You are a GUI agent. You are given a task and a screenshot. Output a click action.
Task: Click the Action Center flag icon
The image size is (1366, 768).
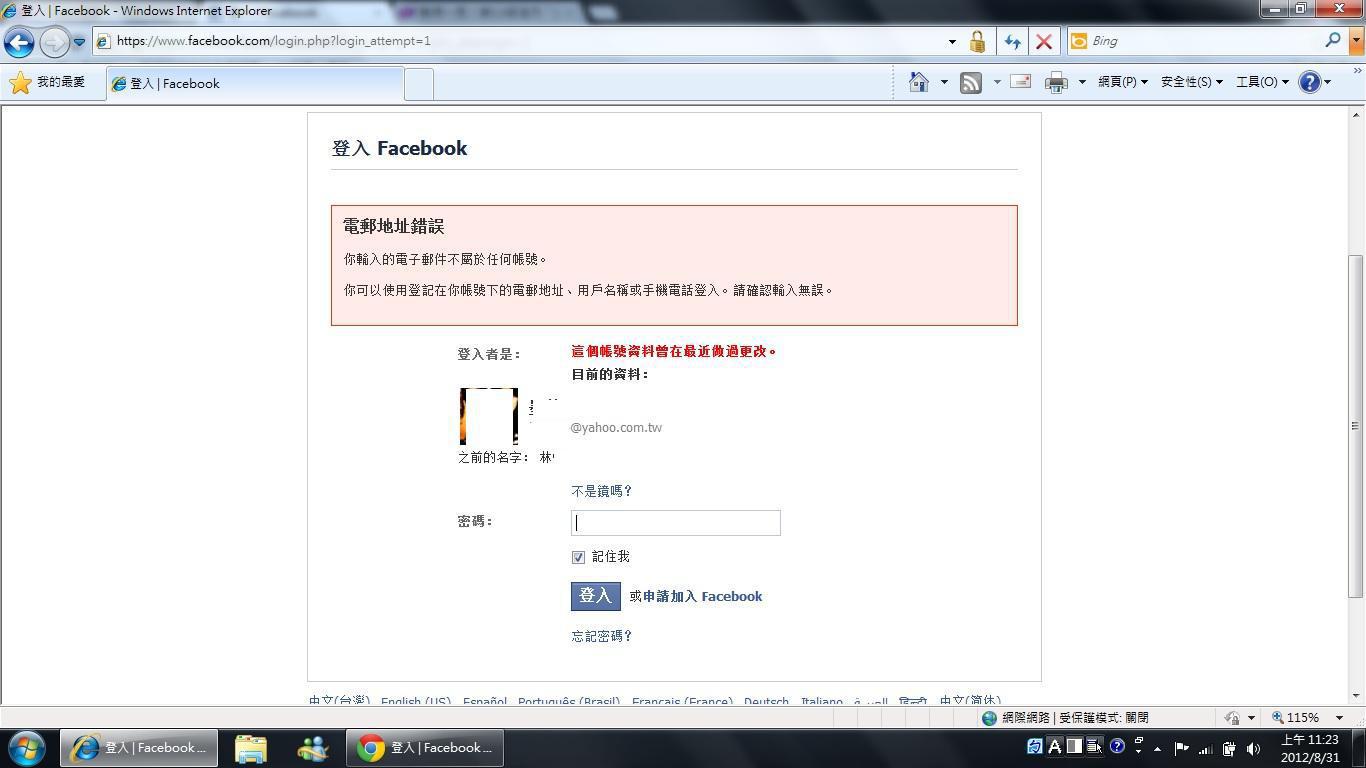coord(1181,748)
